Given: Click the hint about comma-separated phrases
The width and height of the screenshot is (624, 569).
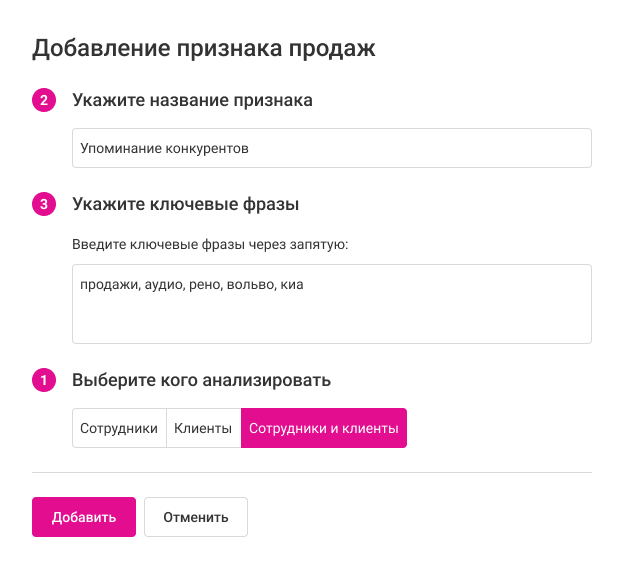Looking at the screenshot, I should click(x=209, y=243).
